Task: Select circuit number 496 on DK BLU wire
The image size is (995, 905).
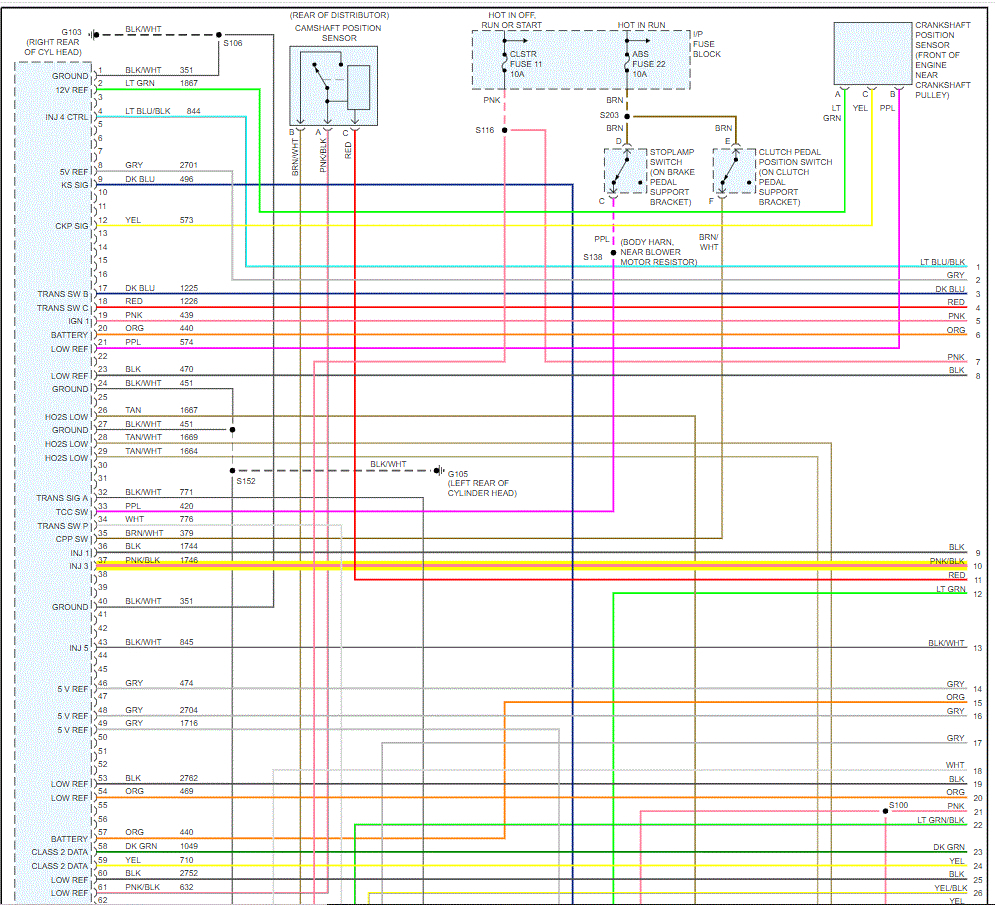Action: [x=186, y=179]
